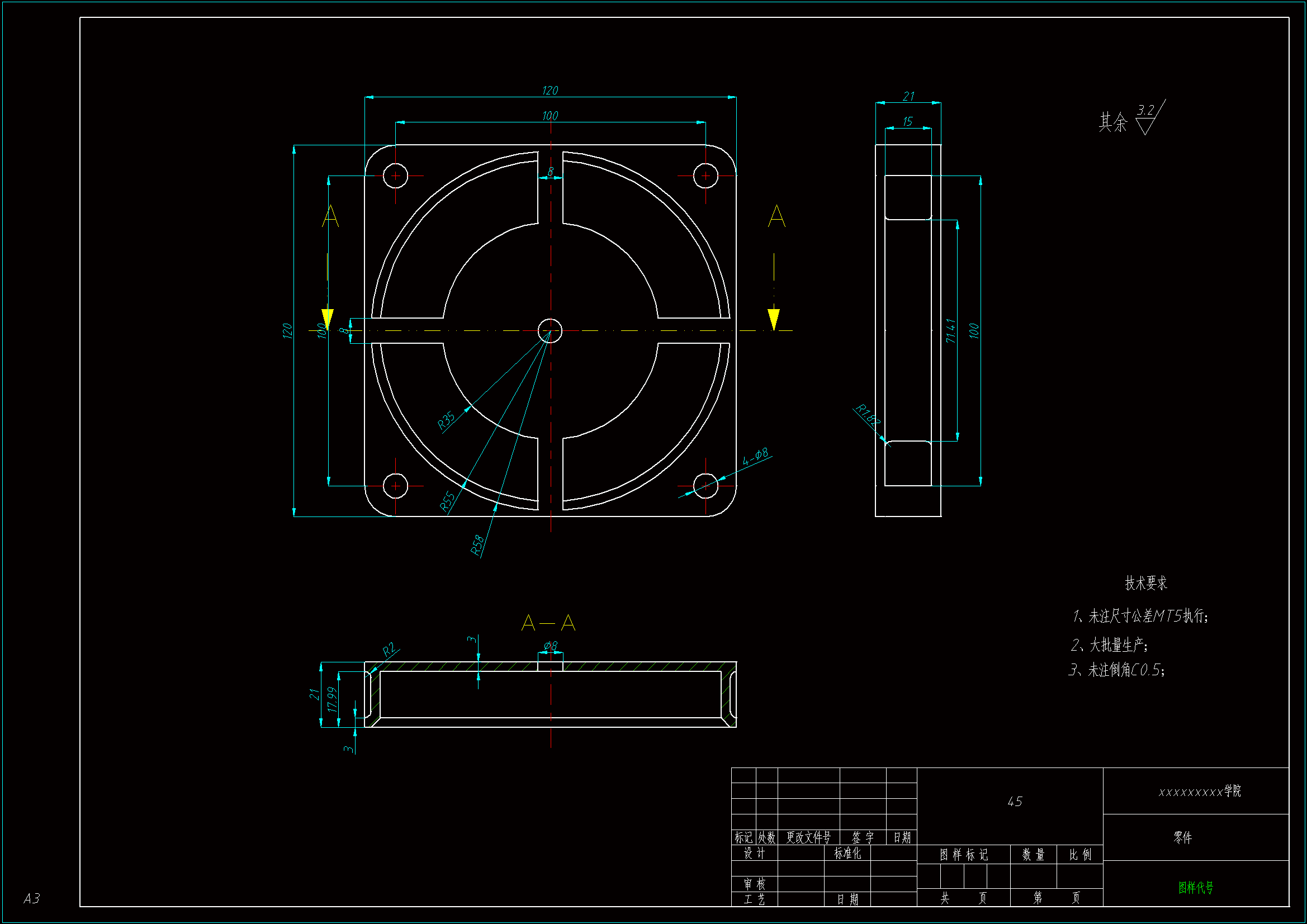Viewport: 1307px width, 924px height.
Task: Select the A—A section view title
Action: click(548, 623)
